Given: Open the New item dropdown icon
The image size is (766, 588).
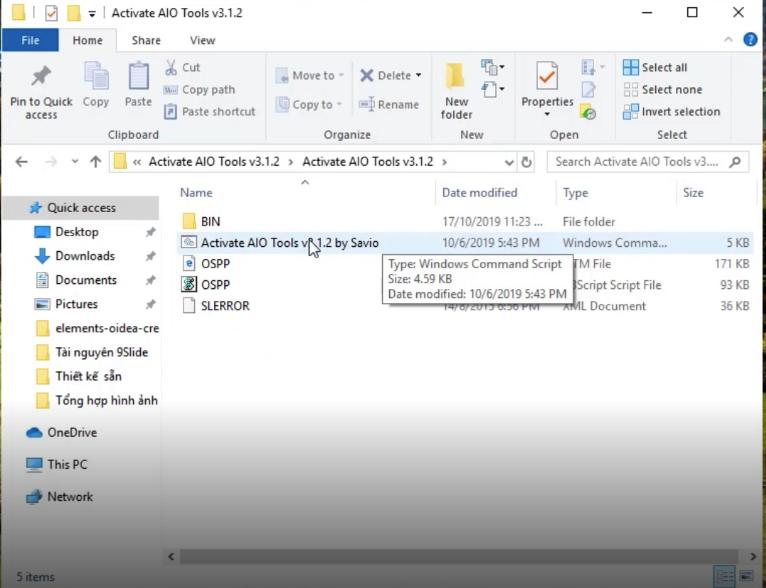Looking at the screenshot, I should (x=493, y=67).
